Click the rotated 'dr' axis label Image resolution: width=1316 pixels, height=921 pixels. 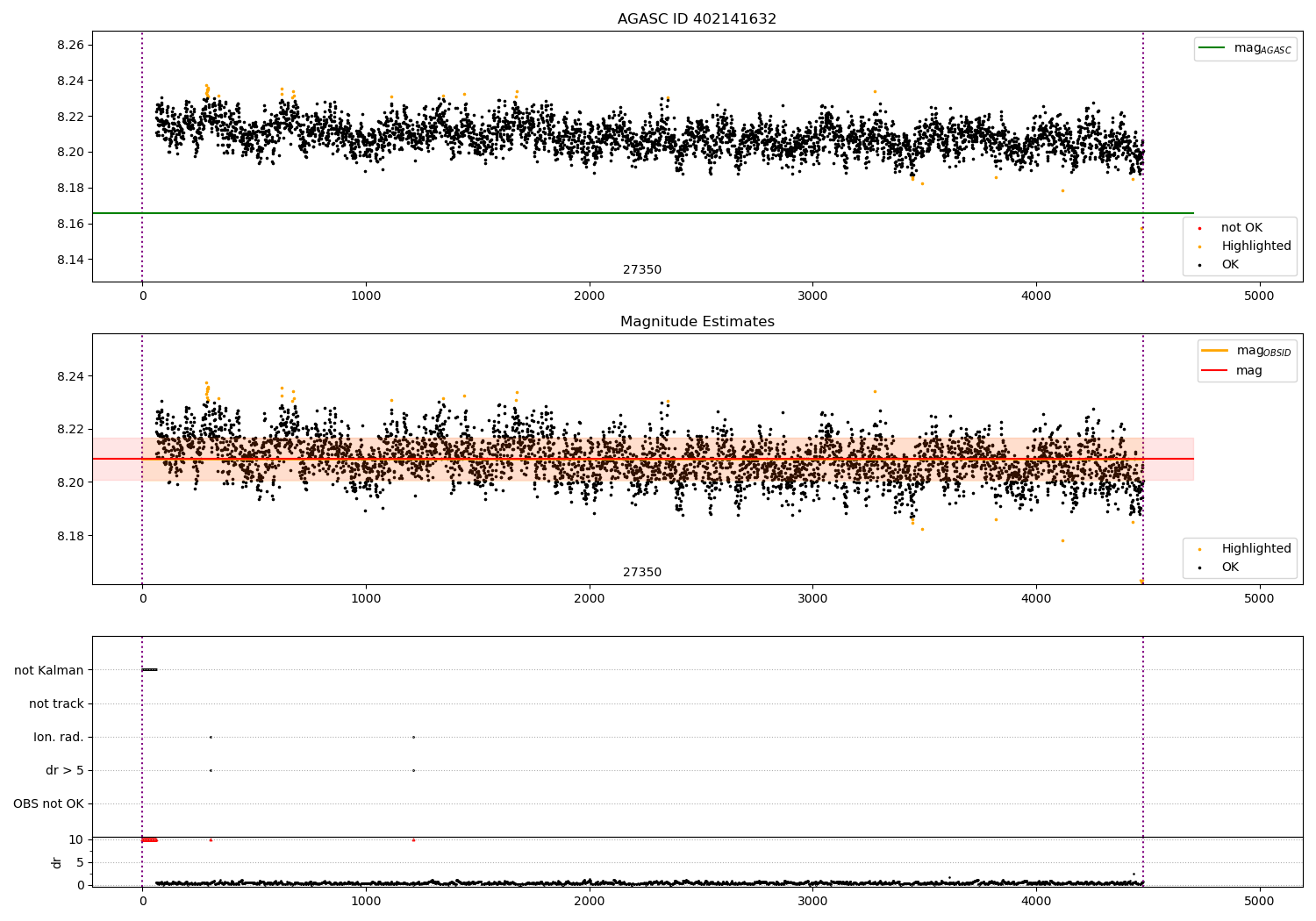click(57, 862)
